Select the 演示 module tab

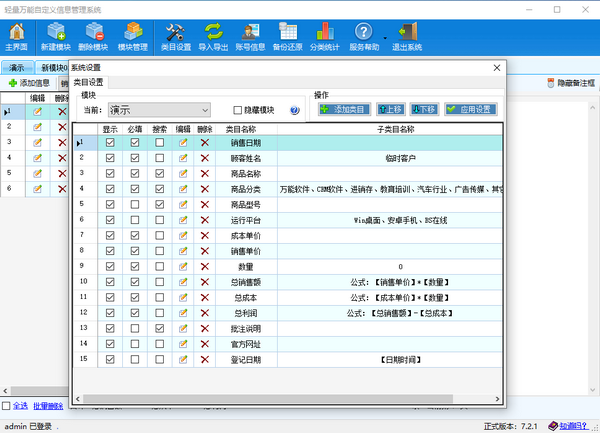17,68
